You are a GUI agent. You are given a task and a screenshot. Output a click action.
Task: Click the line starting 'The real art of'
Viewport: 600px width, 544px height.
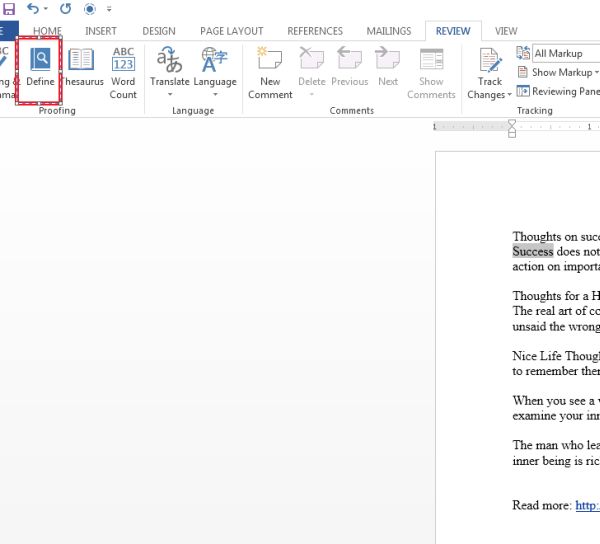coord(556,311)
